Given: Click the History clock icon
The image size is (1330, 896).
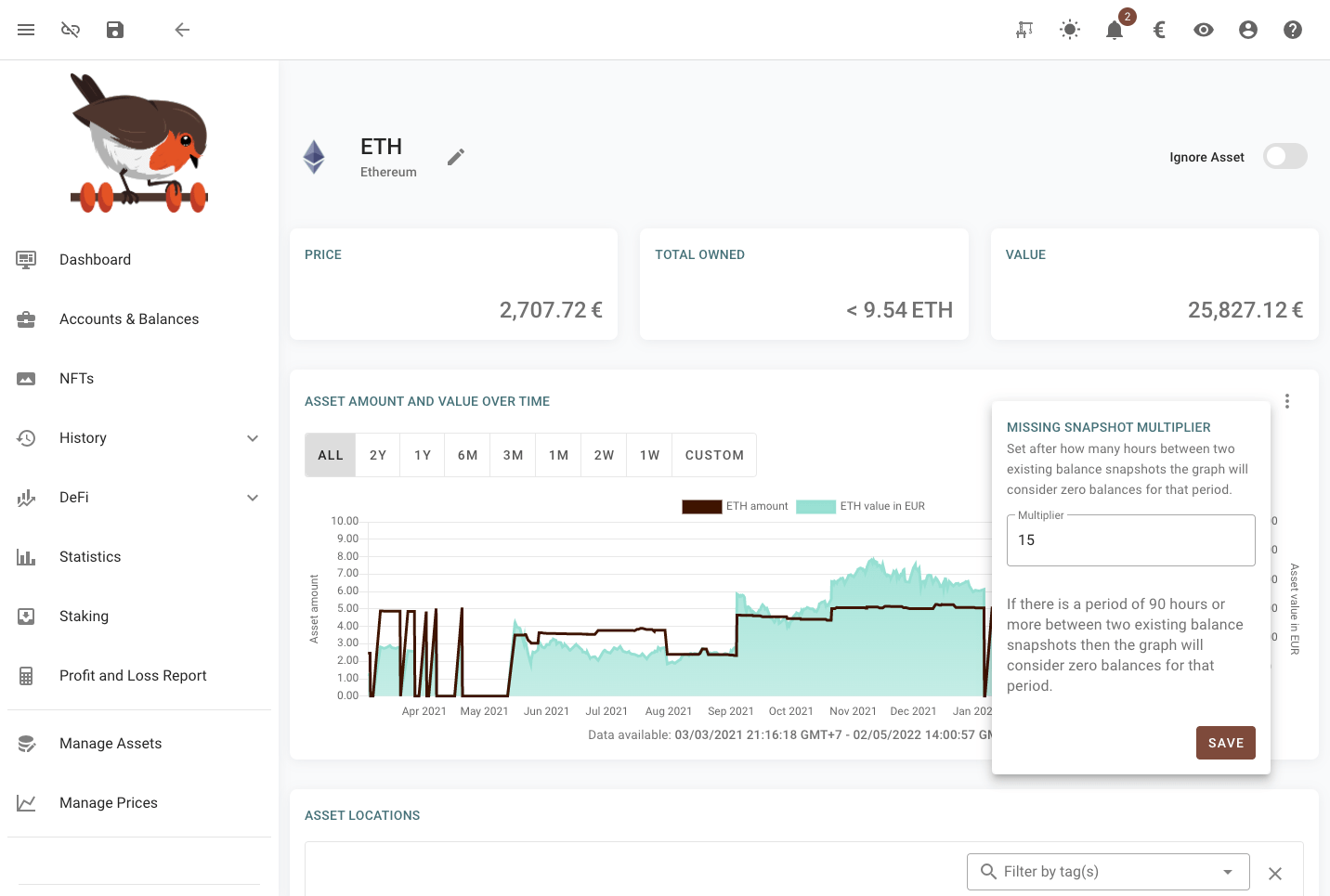Looking at the screenshot, I should (26, 438).
